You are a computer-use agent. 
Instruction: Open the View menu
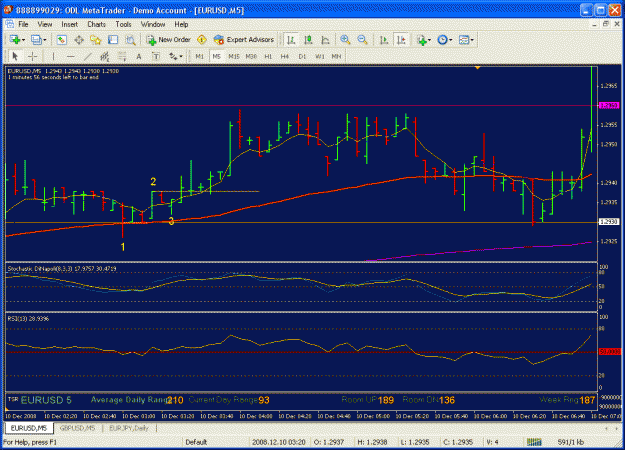tap(45, 24)
